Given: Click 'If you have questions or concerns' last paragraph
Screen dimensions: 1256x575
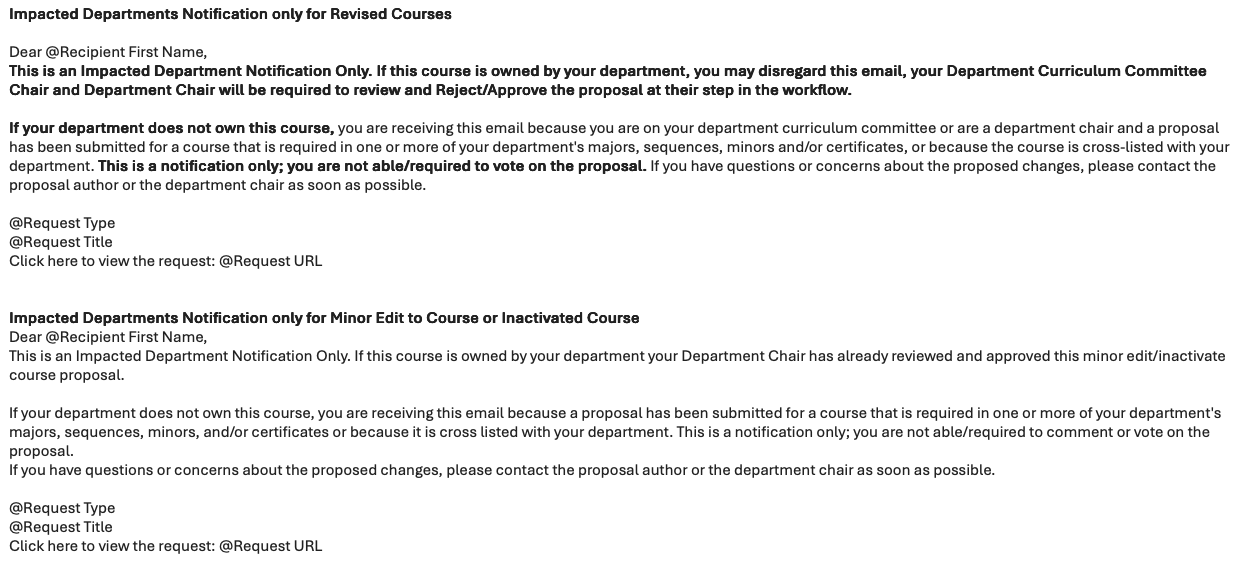Looking at the screenshot, I should [x=502, y=470].
